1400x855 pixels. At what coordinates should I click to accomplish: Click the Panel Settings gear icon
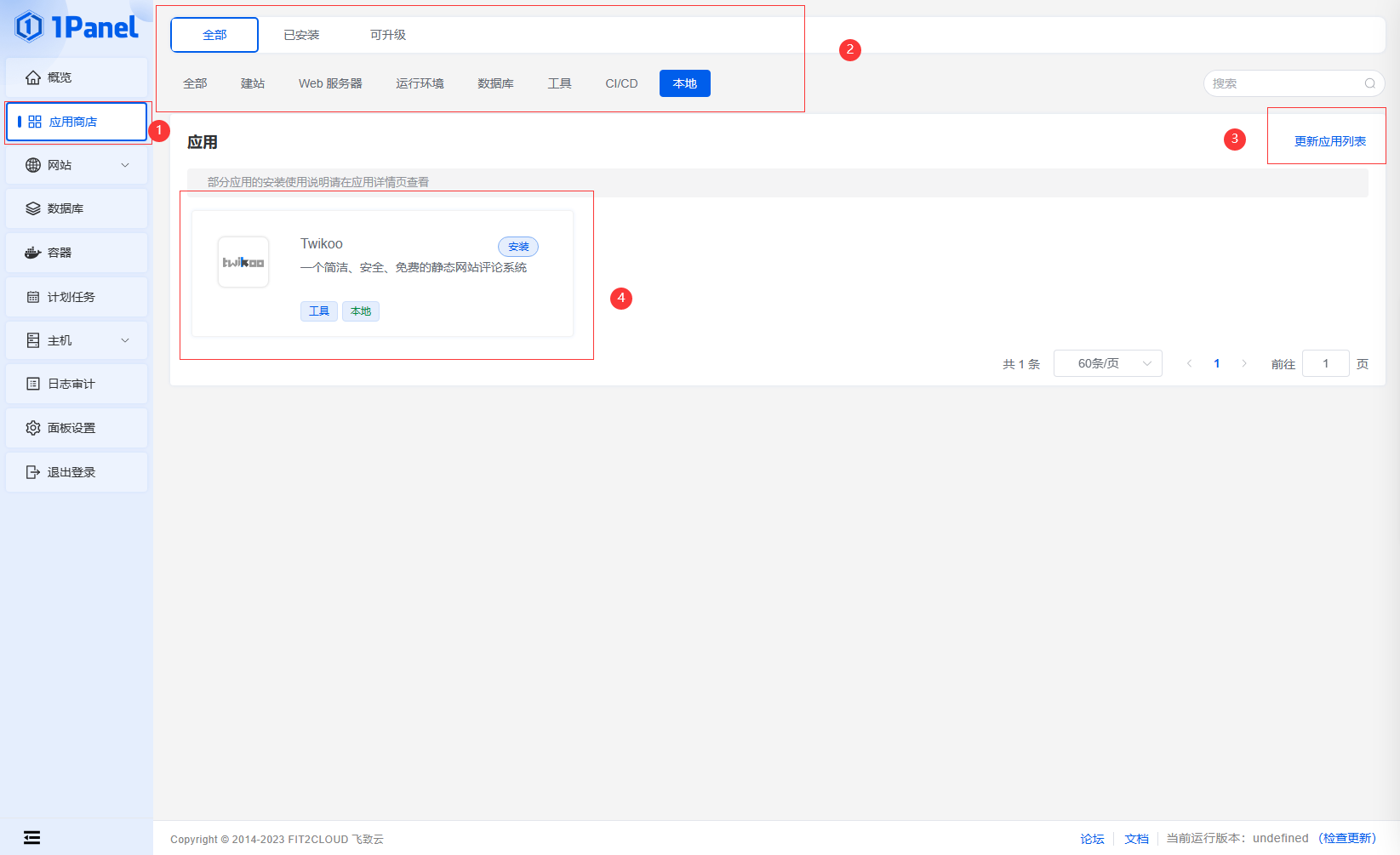[x=33, y=428]
